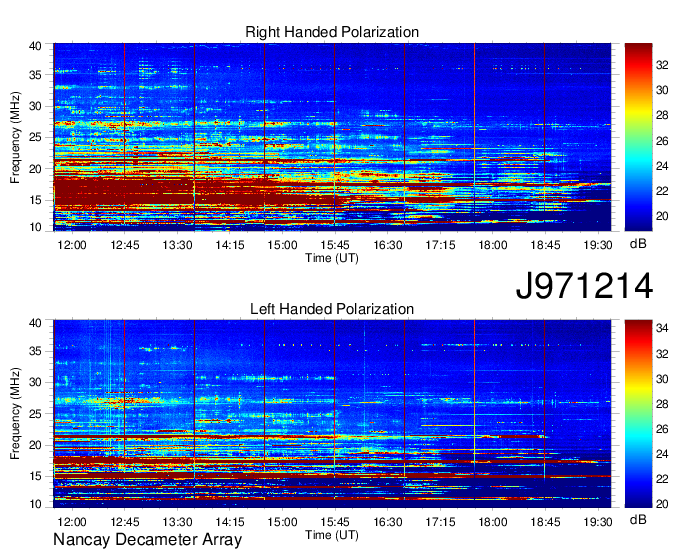Click the 14:15 tick on bottom plot
The image size is (680, 552).
pos(230,522)
